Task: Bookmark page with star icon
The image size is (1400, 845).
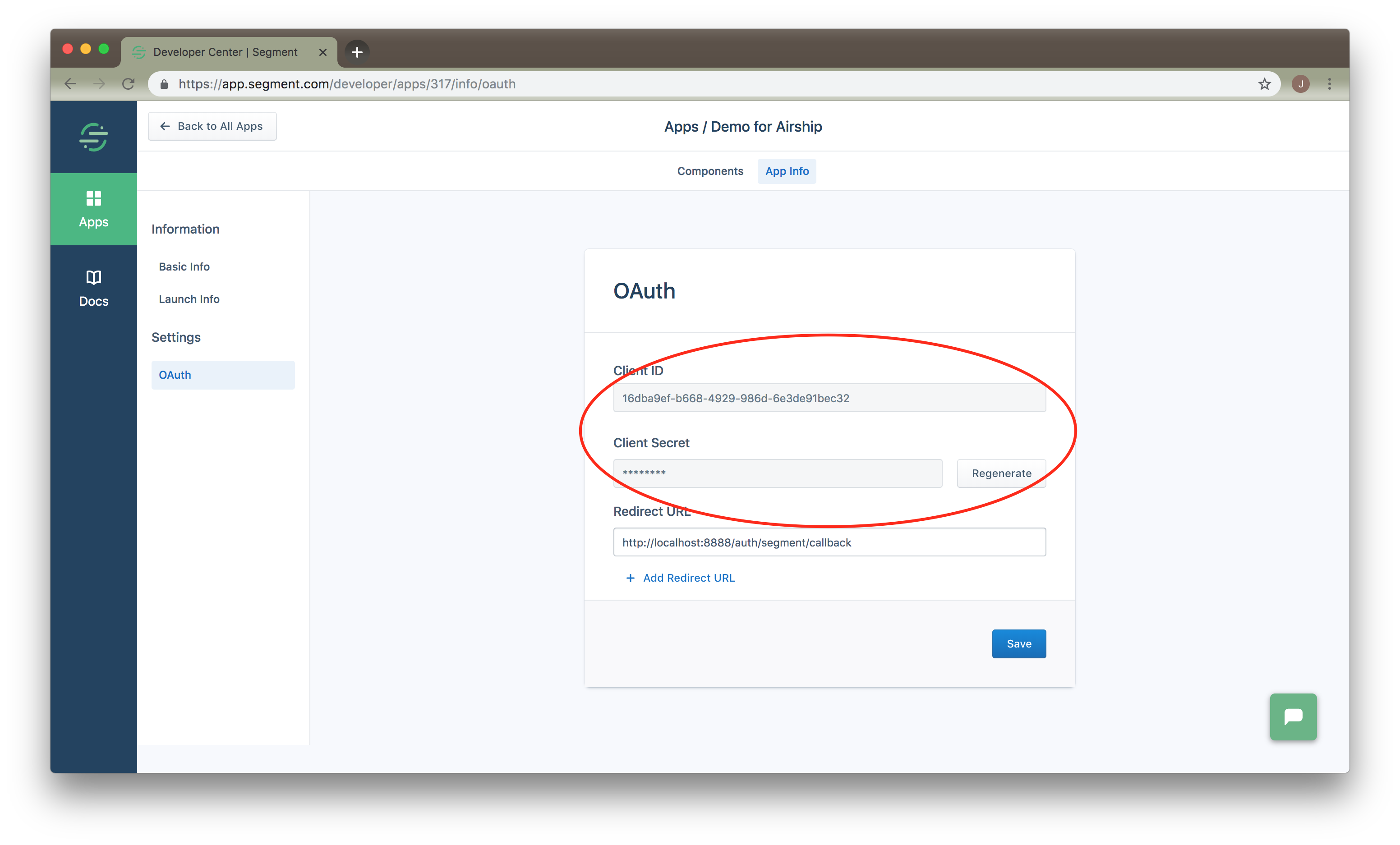Action: coord(1264,84)
